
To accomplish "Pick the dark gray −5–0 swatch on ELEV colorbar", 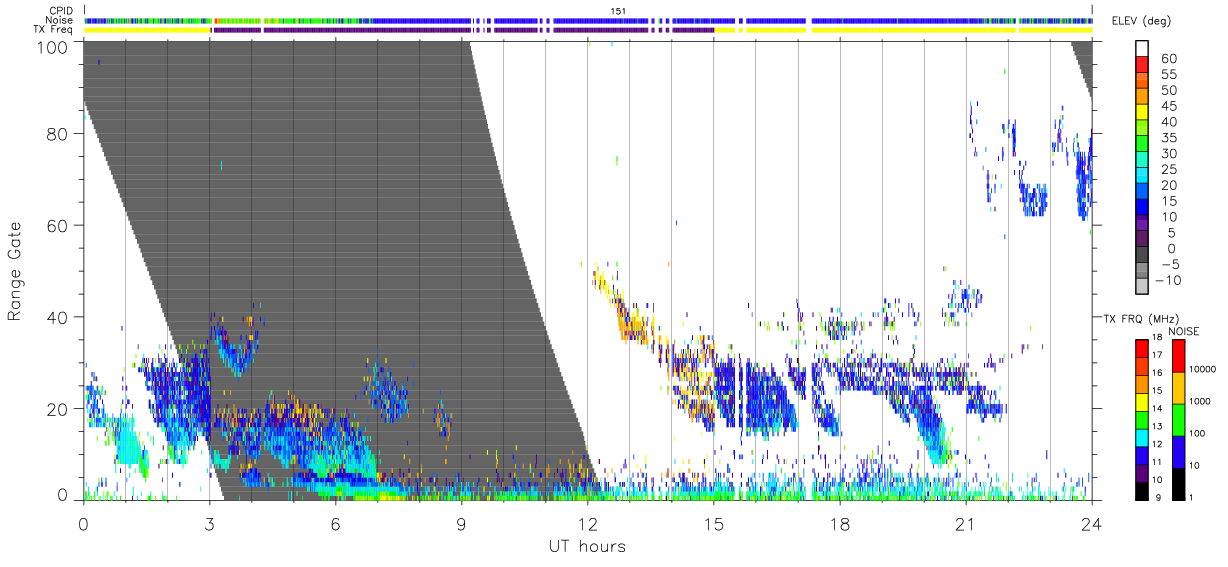I will [1143, 256].
